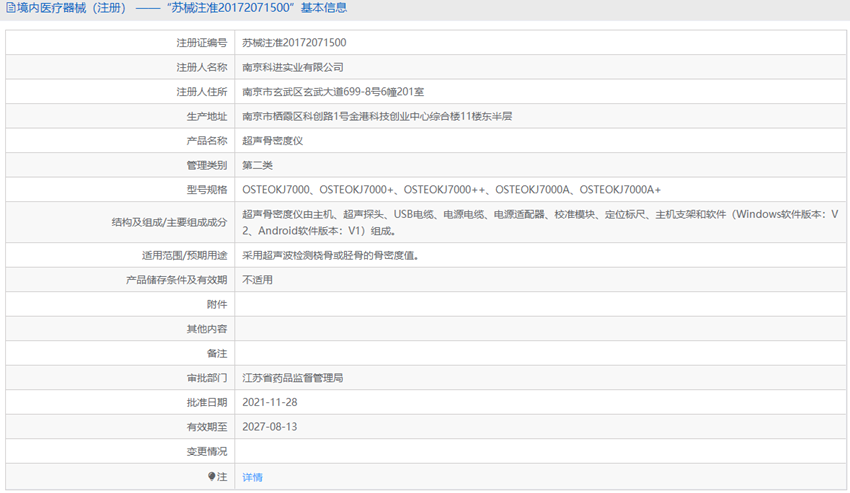Select storage value 不适用
Image resolution: width=850 pixels, height=493 pixels.
257,280
